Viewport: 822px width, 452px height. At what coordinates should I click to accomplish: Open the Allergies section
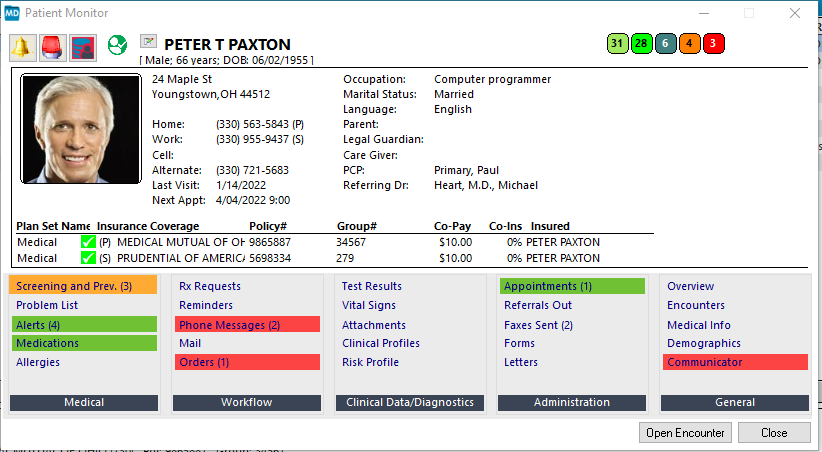[x=38, y=362]
